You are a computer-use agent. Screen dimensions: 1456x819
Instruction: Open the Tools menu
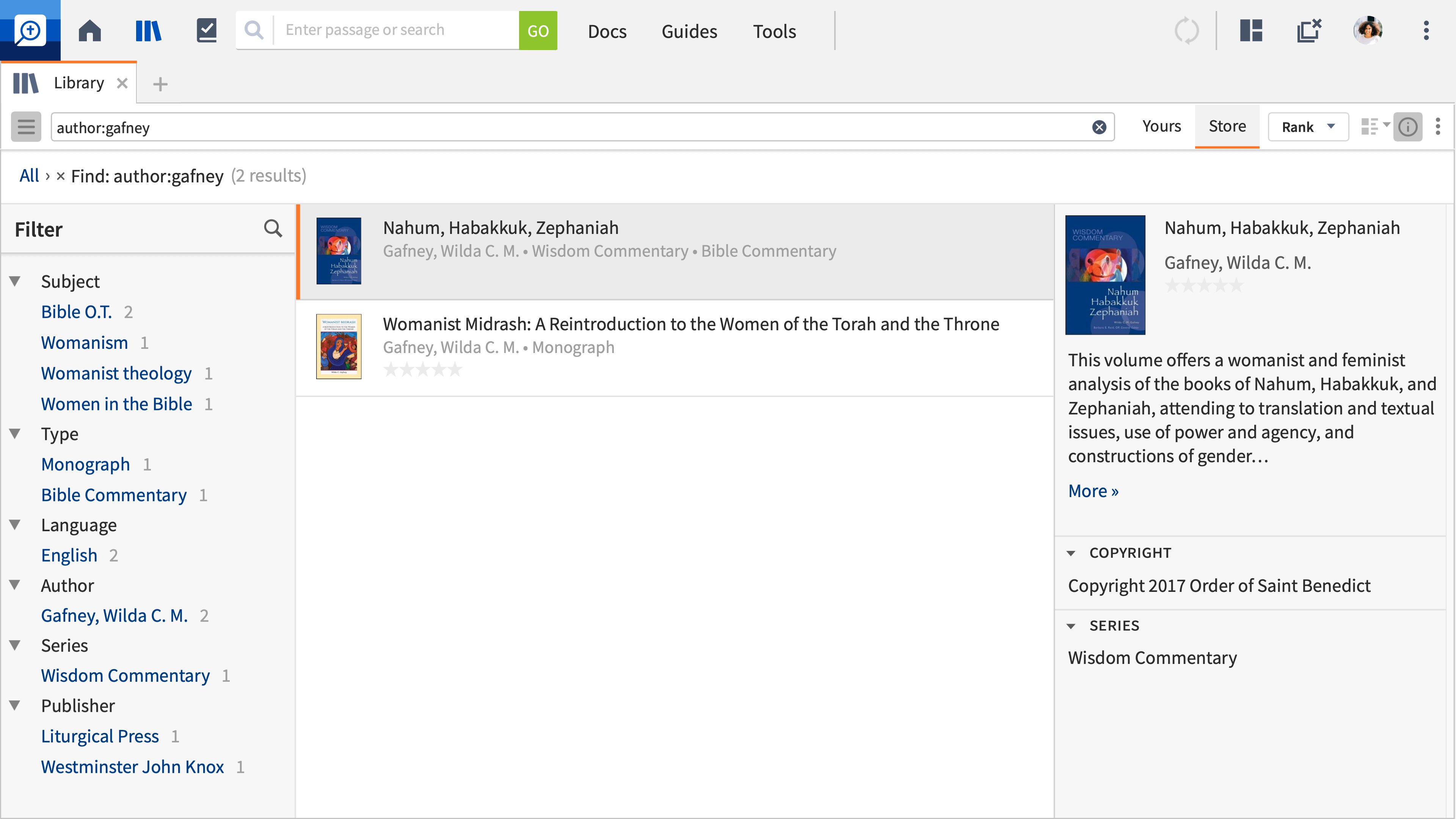coord(774,31)
